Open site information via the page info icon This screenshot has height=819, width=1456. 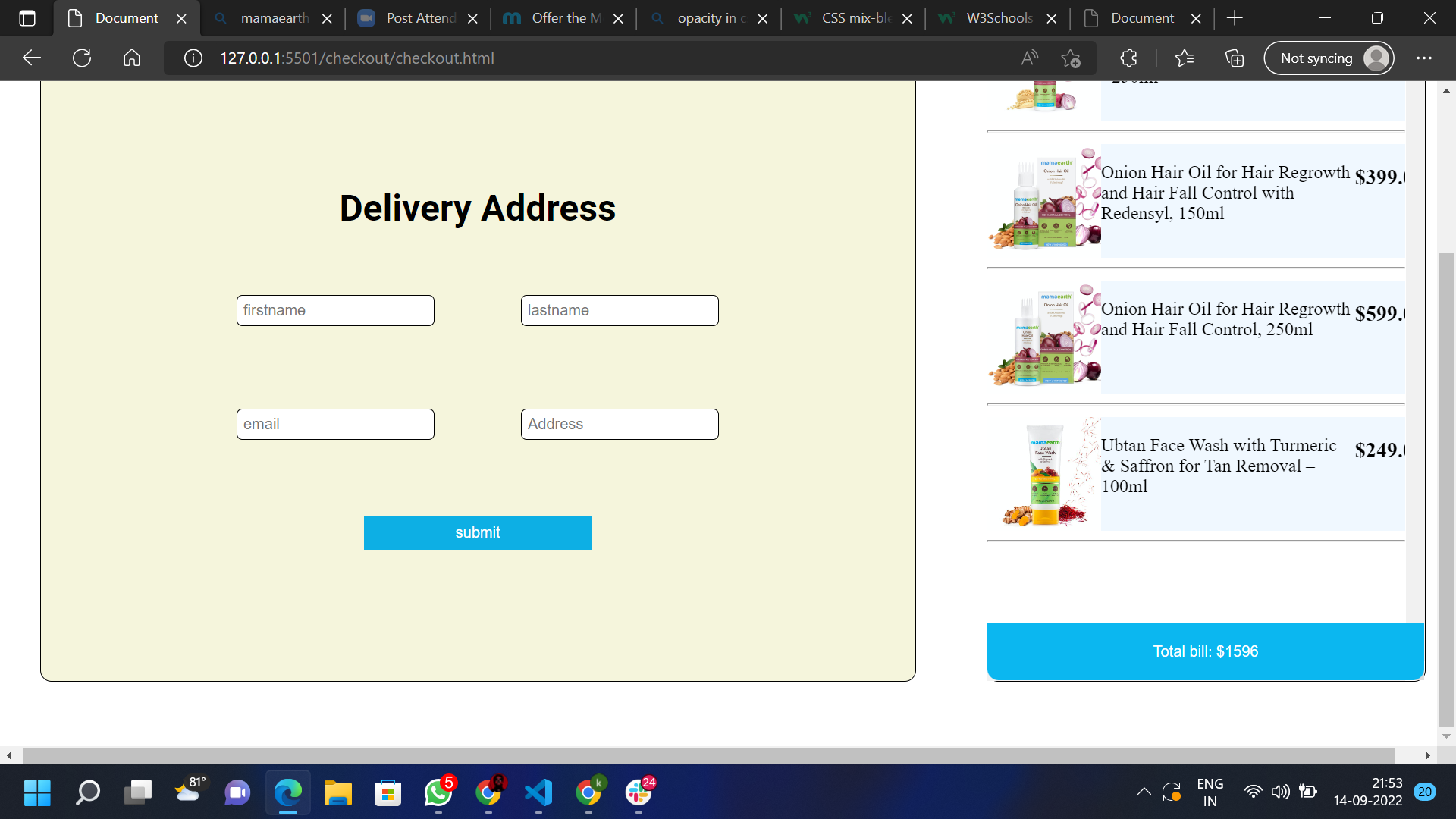click(193, 58)
